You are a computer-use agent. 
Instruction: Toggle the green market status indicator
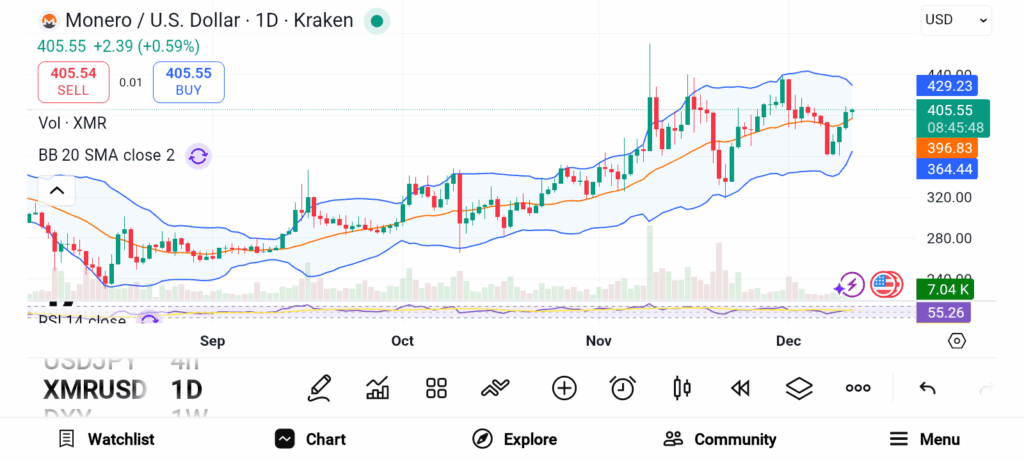tap(376, 20)
